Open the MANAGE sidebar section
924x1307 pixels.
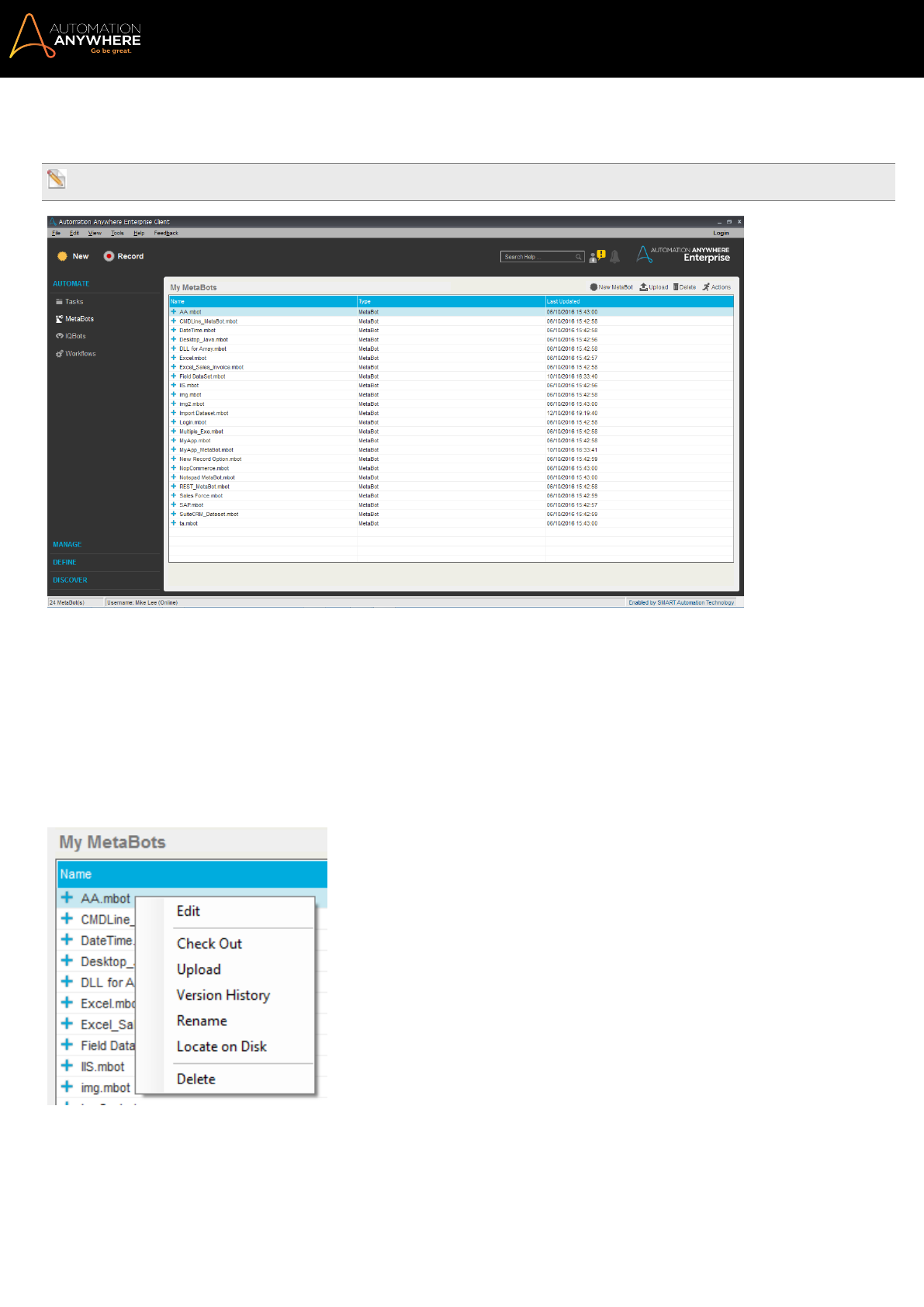coord(67,545)
